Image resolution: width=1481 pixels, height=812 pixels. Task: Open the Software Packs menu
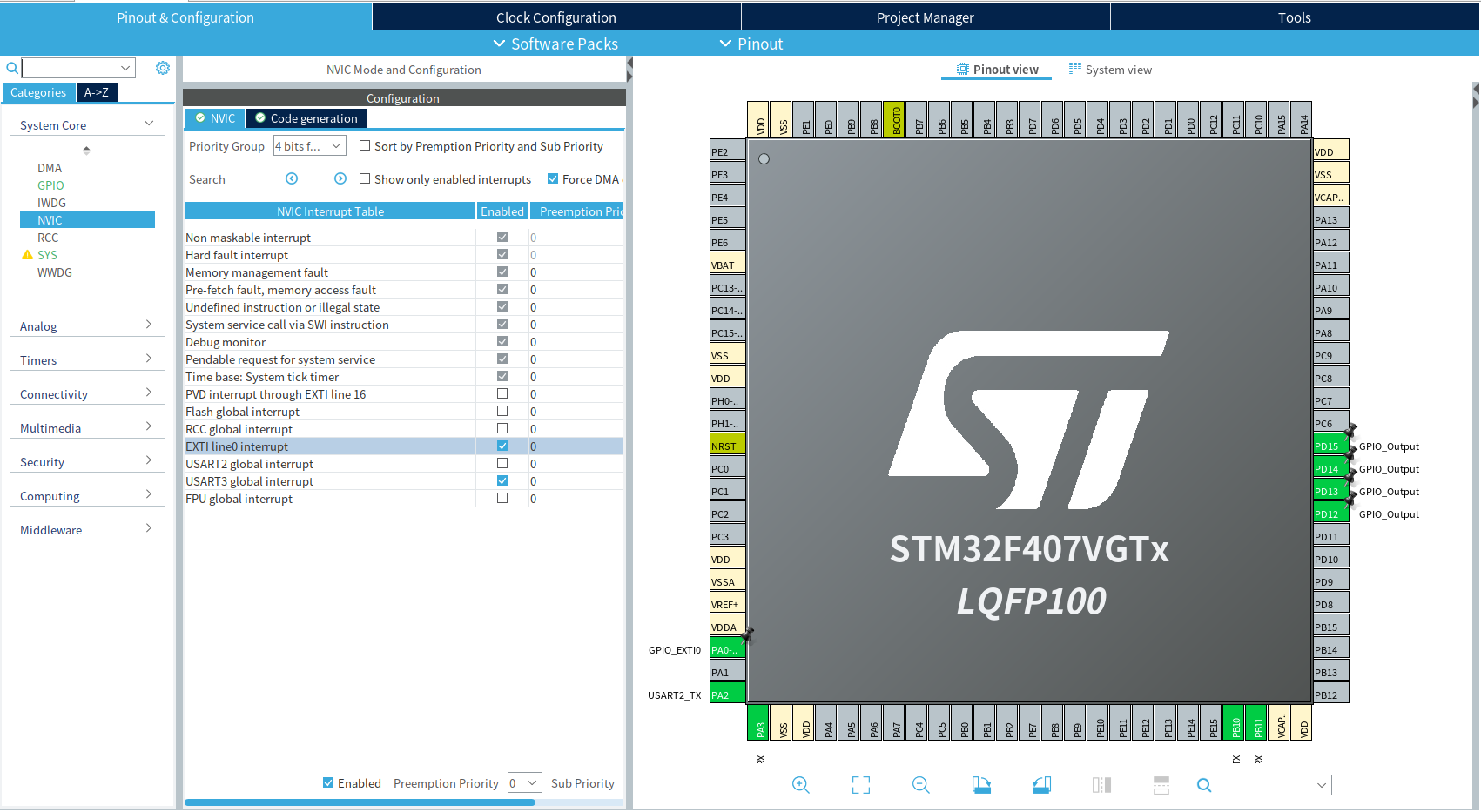pyautogui.click(x=555, y=44)
